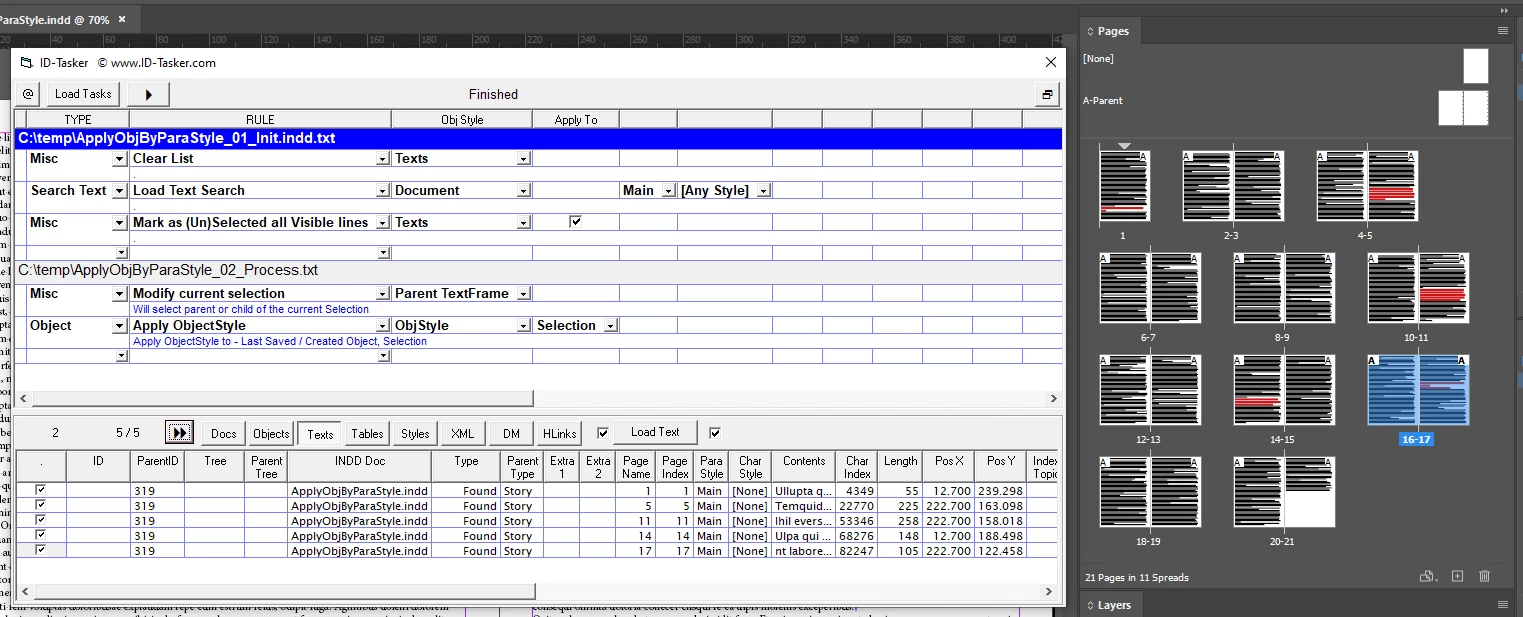
Task: Open the Document object style dropdown
Action: point(523,191)
